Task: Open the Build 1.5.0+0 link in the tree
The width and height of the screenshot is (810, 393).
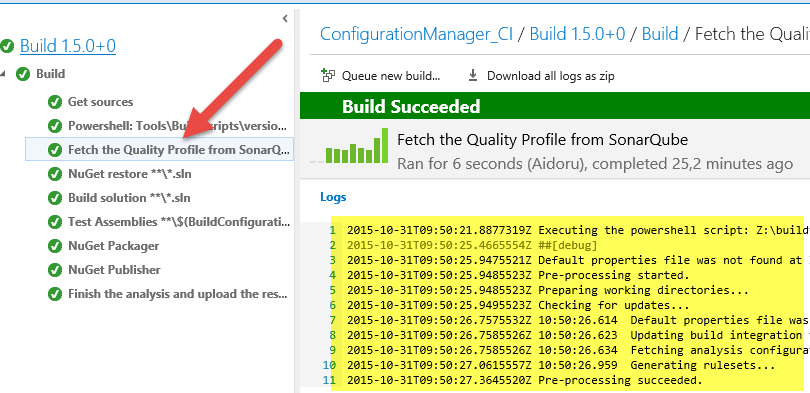Action: [x=68, y=46]
